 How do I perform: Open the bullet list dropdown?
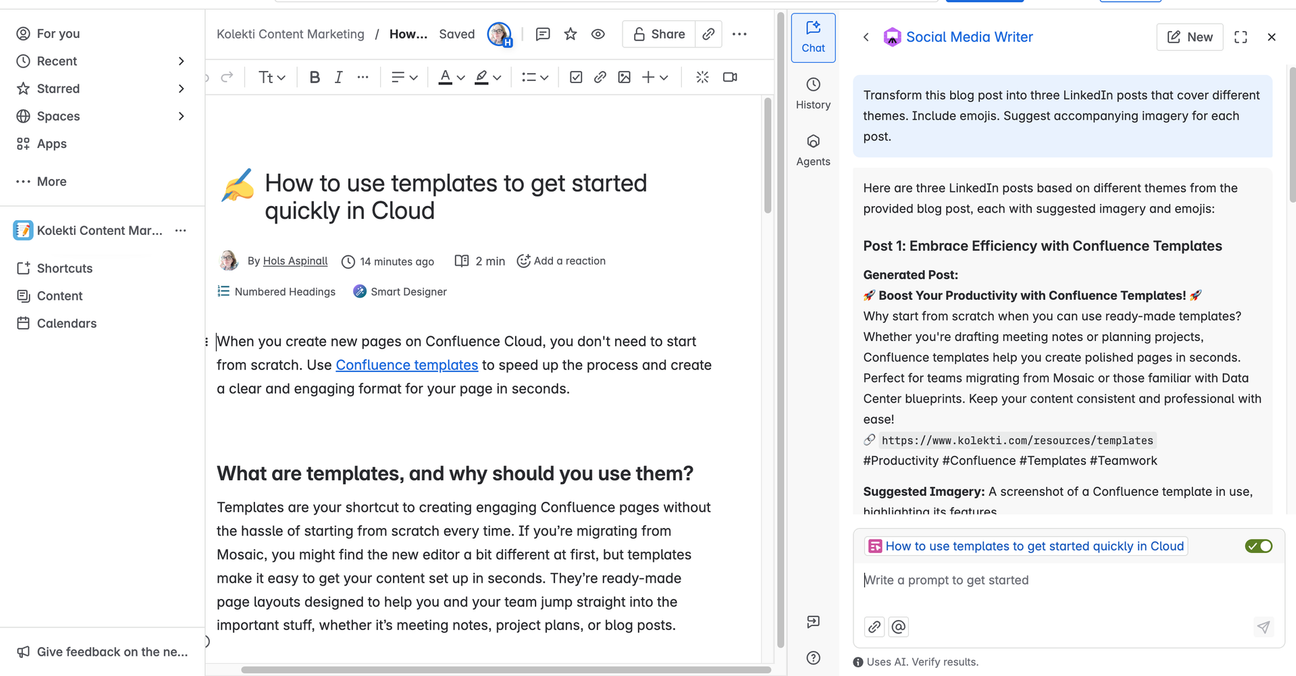click(535, 77)
